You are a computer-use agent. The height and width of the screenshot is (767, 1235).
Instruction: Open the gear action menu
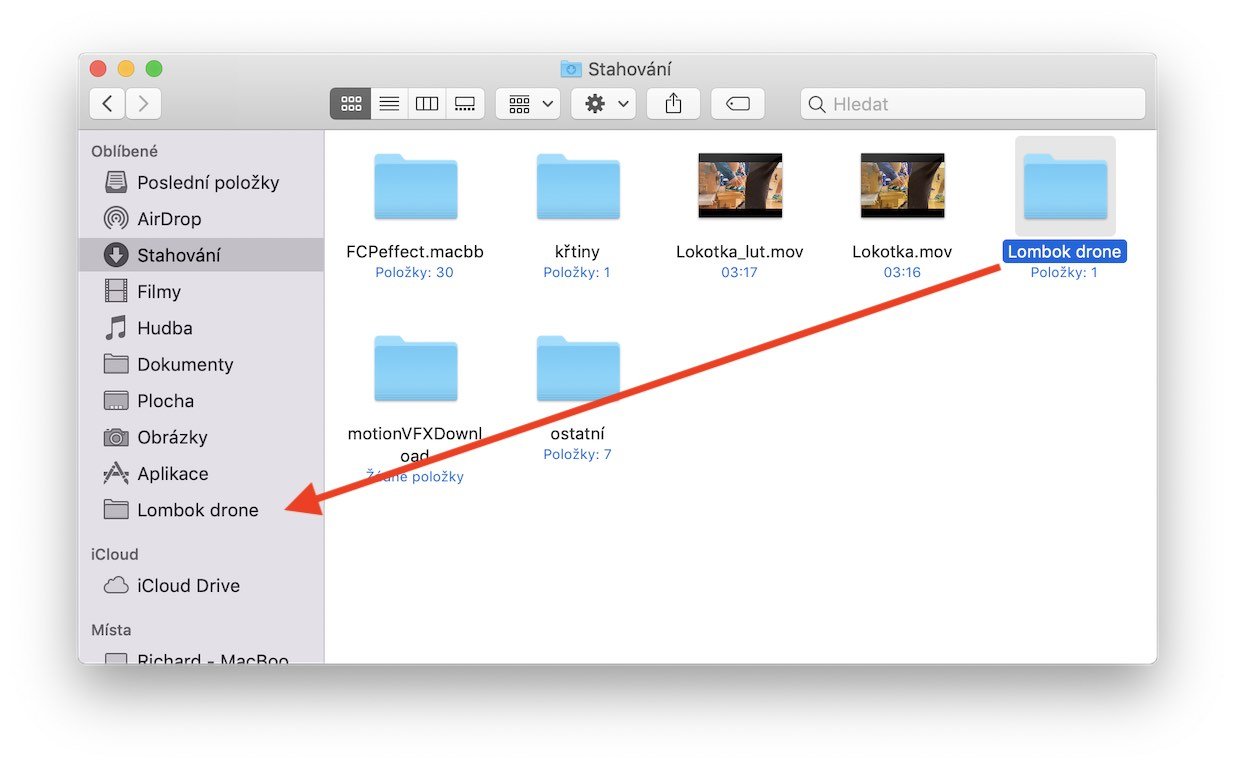point(604,104)
